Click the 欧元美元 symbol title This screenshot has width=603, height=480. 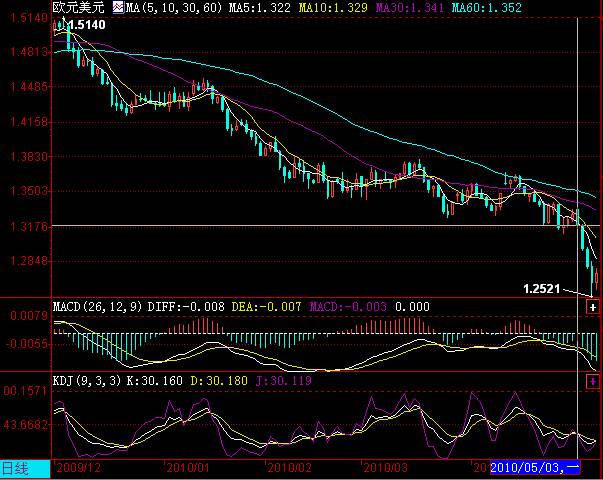click(x=78, y=7)
